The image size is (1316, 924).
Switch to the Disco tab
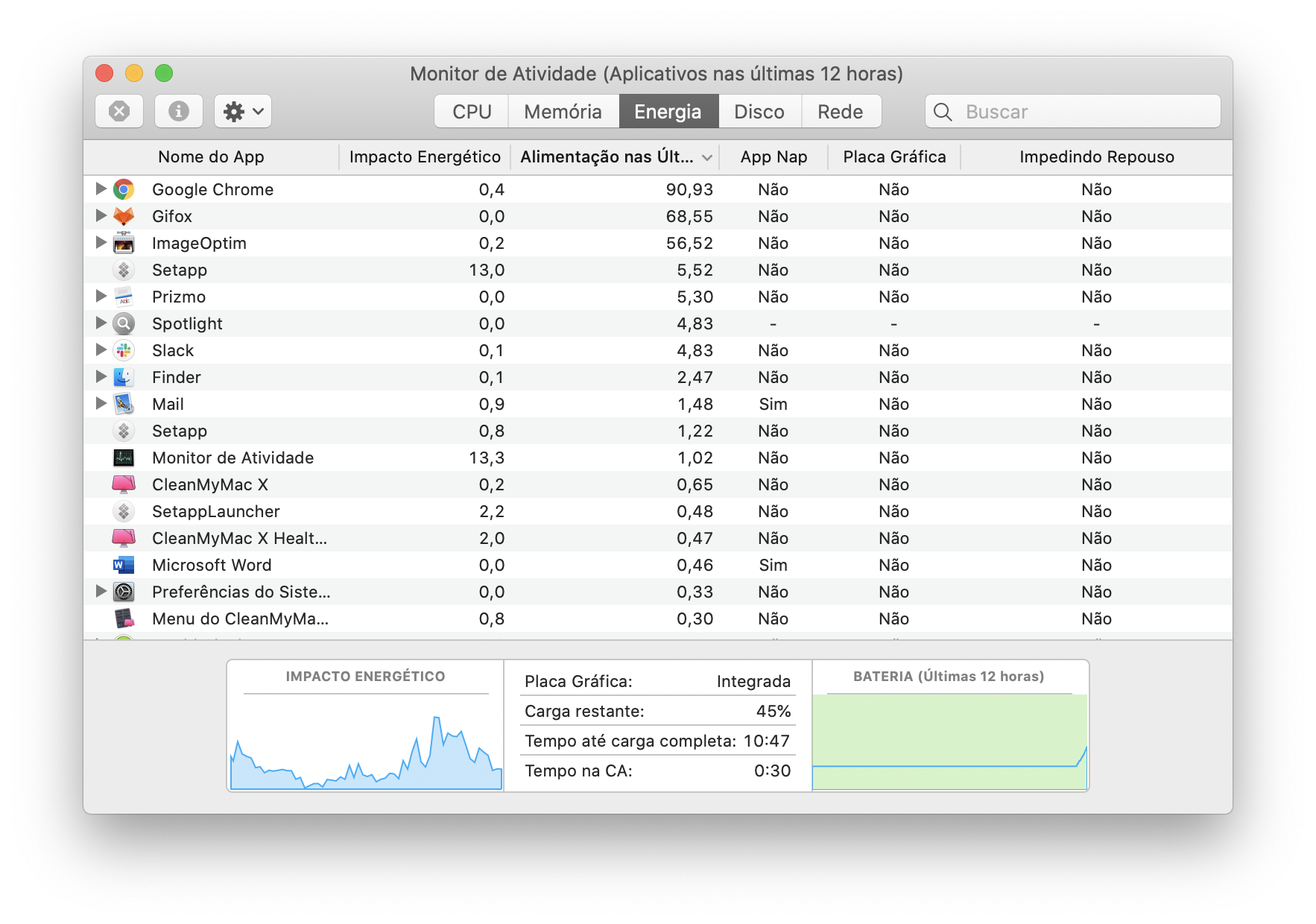759,111
